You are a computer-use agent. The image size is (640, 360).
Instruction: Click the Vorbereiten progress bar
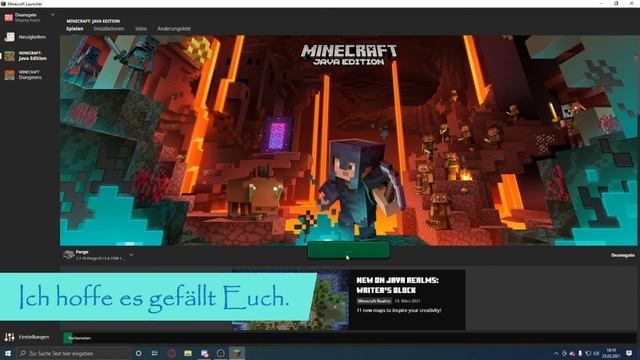349,338
